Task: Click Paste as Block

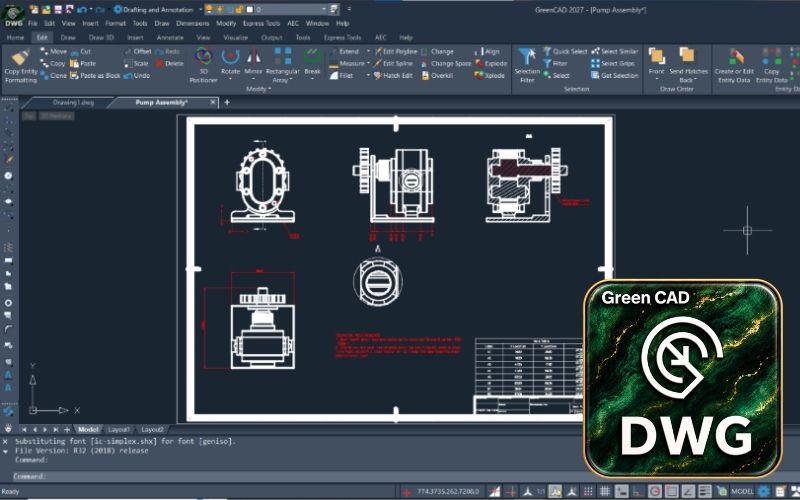Action: tap(95, 76)
